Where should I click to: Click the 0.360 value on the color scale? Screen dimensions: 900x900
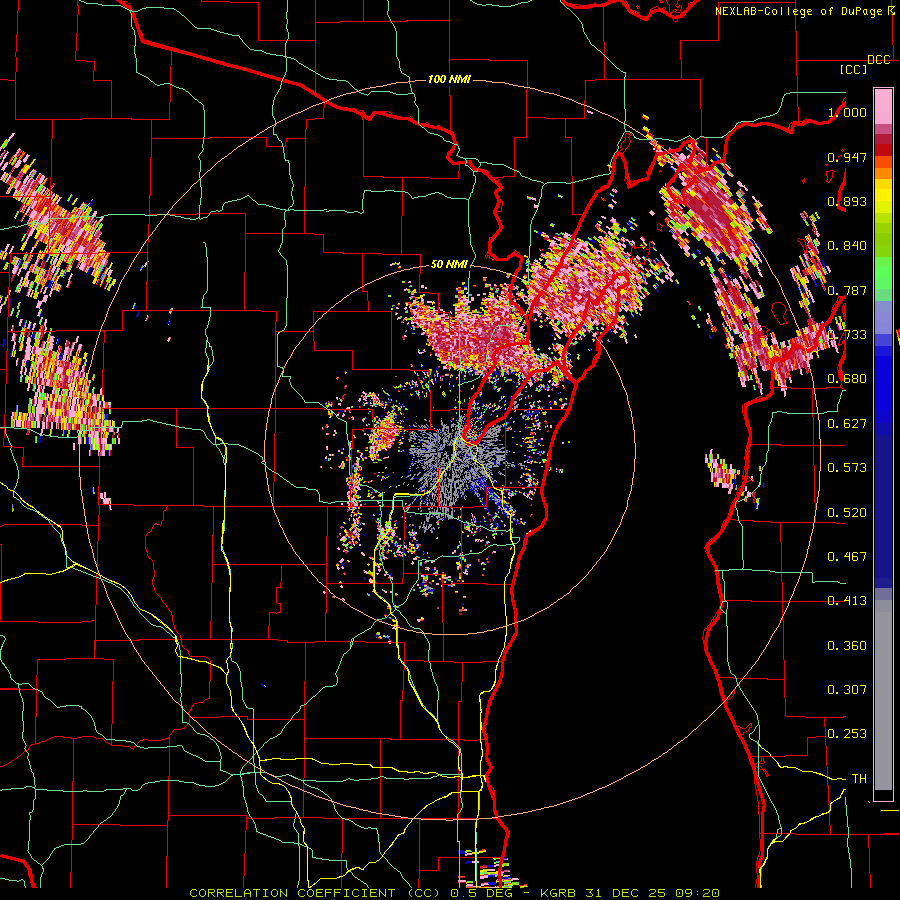pos(847,646)
